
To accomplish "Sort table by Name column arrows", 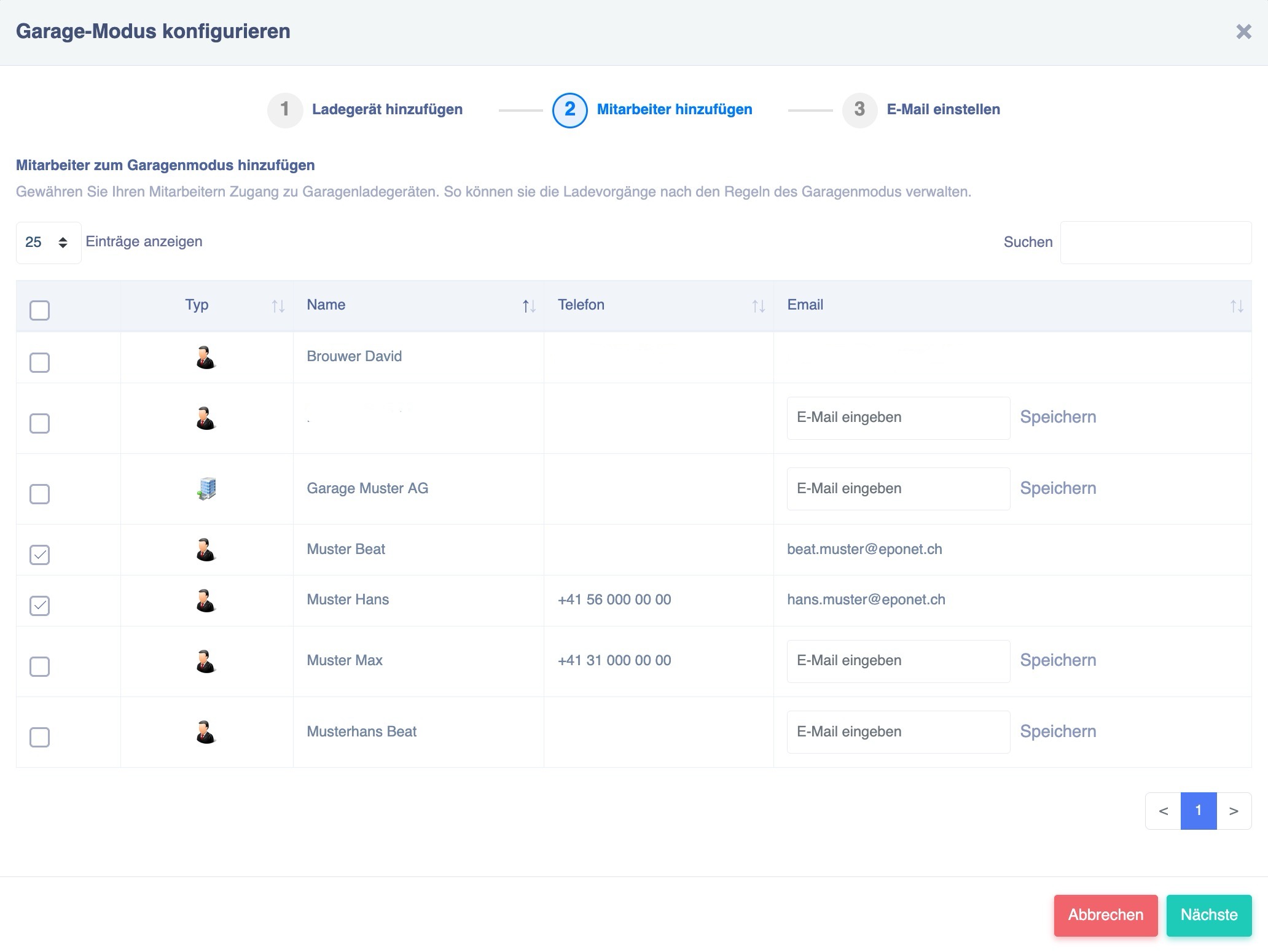I will tap(529, 306).
